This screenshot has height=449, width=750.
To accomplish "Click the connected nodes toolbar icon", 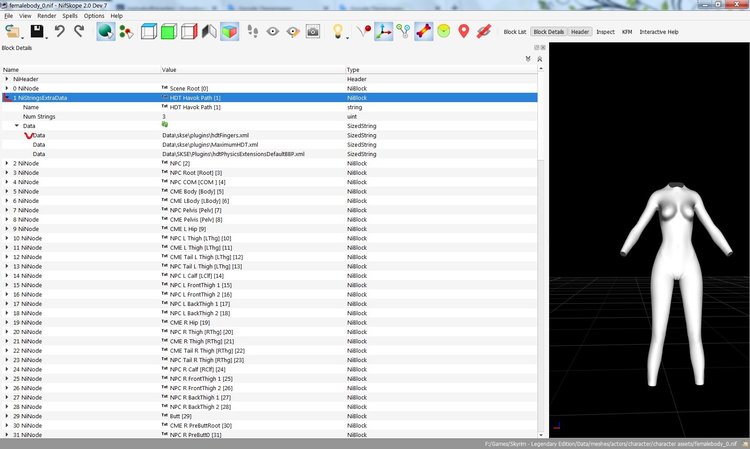I will [403, 32].
